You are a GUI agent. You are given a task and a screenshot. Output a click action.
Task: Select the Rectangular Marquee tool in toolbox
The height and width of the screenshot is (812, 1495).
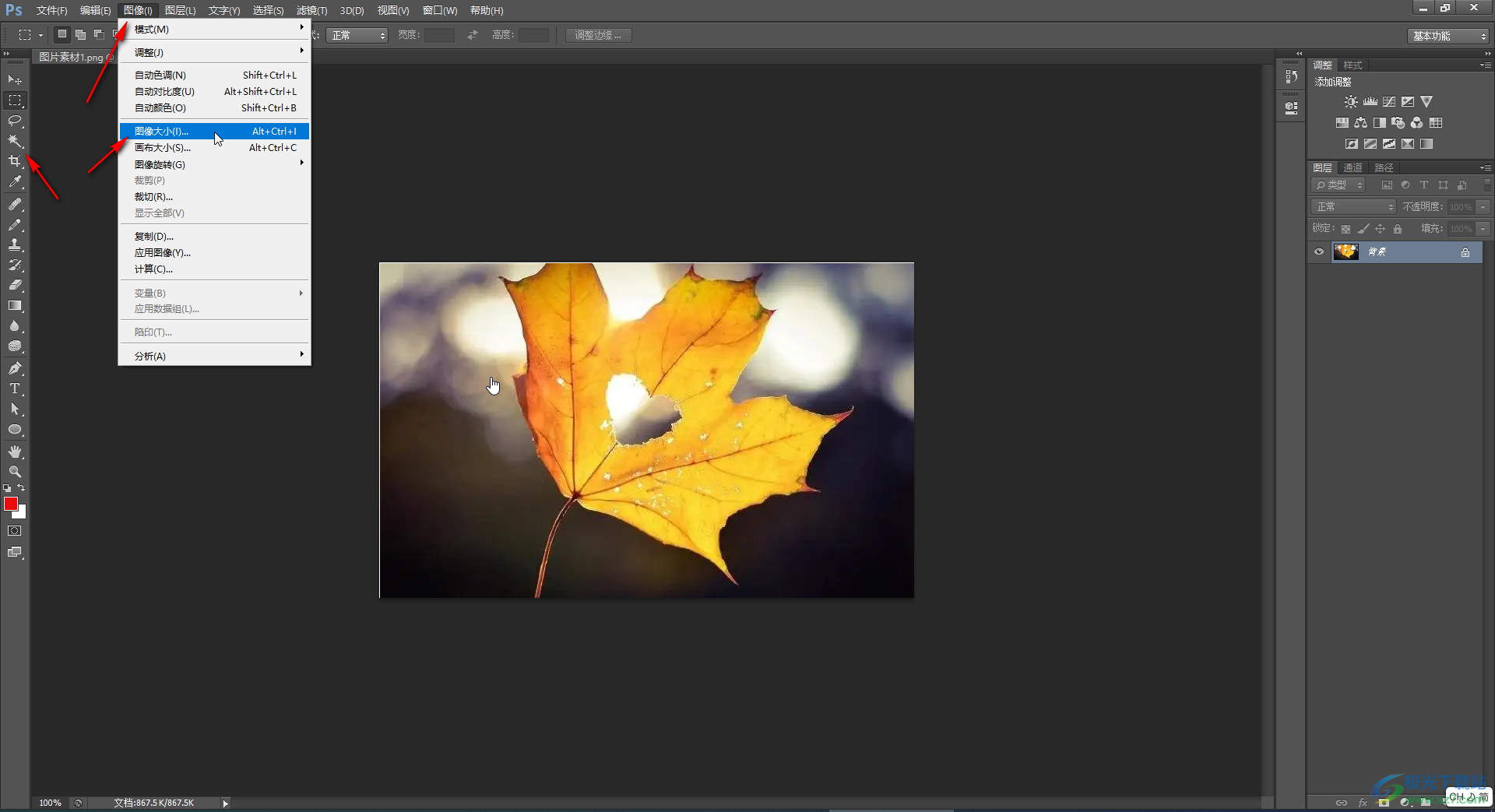15,100
